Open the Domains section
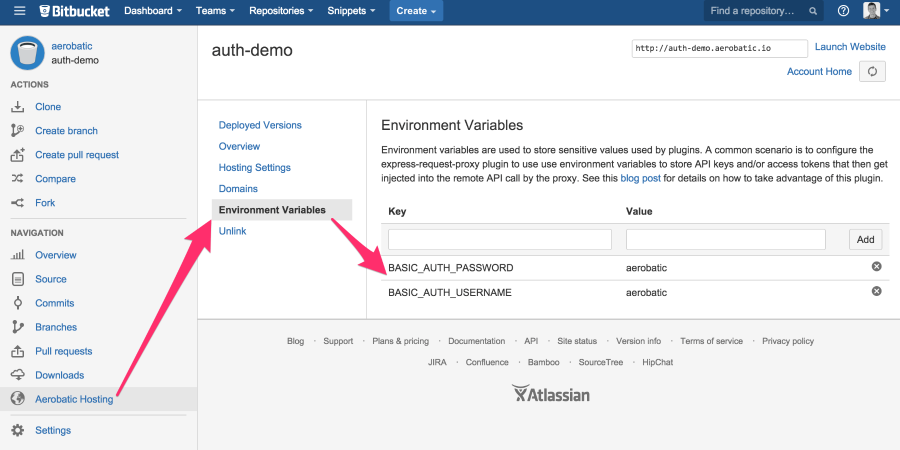The width and height of the screenshot is (900, 450). 238,189
